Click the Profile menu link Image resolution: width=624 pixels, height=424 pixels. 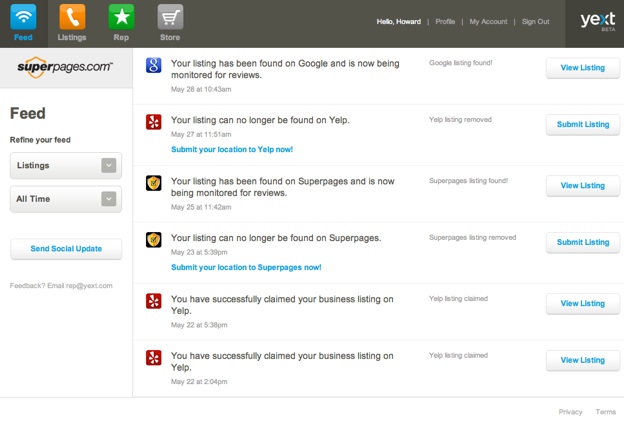[x=445, y=21]
